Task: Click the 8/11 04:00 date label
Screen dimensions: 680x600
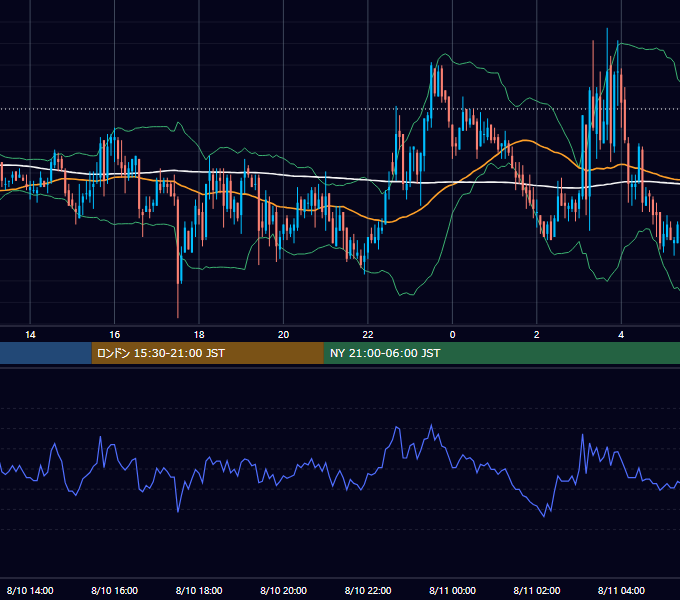Action: [x=621, y=590]
